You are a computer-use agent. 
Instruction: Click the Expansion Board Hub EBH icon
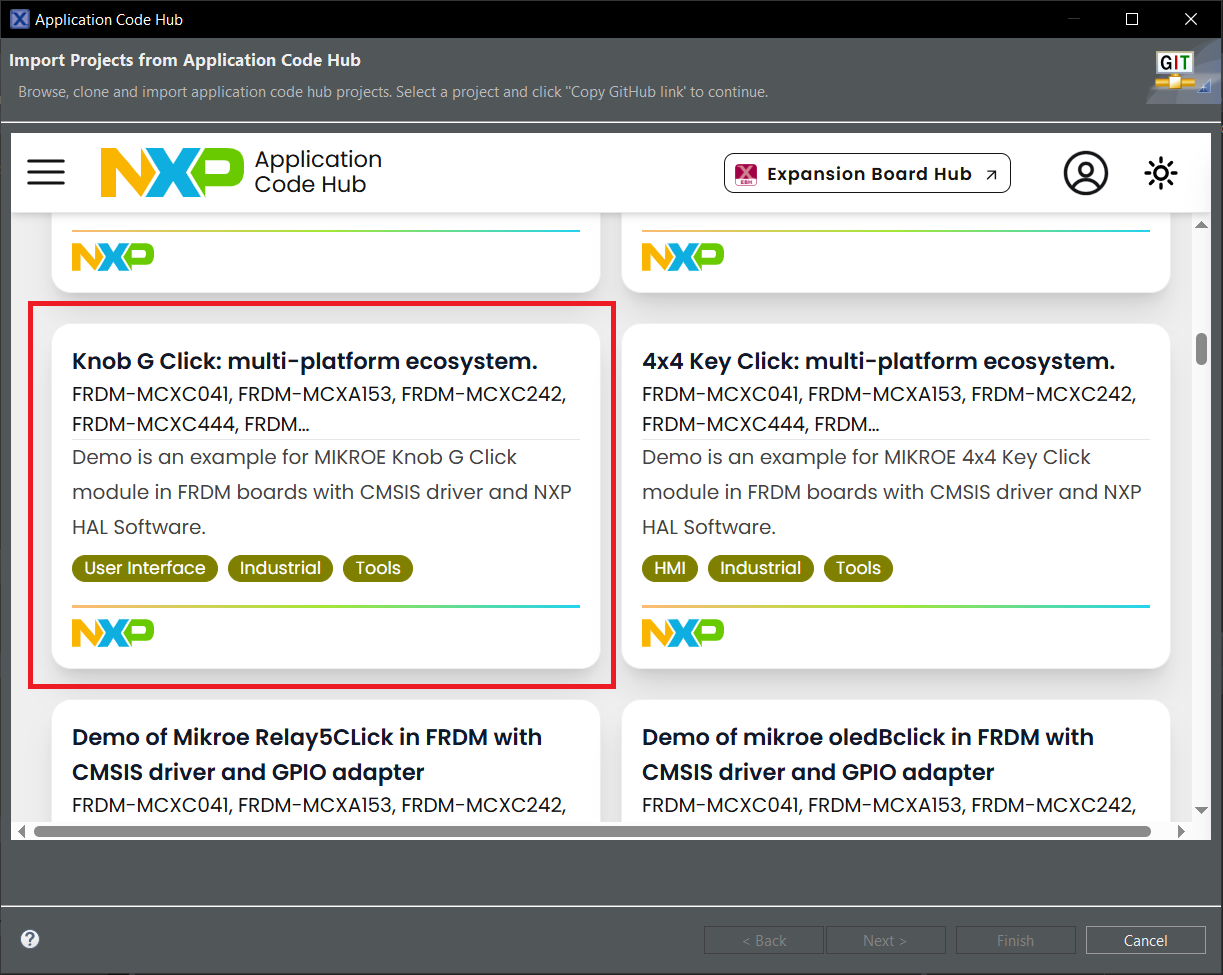point(746,174)
